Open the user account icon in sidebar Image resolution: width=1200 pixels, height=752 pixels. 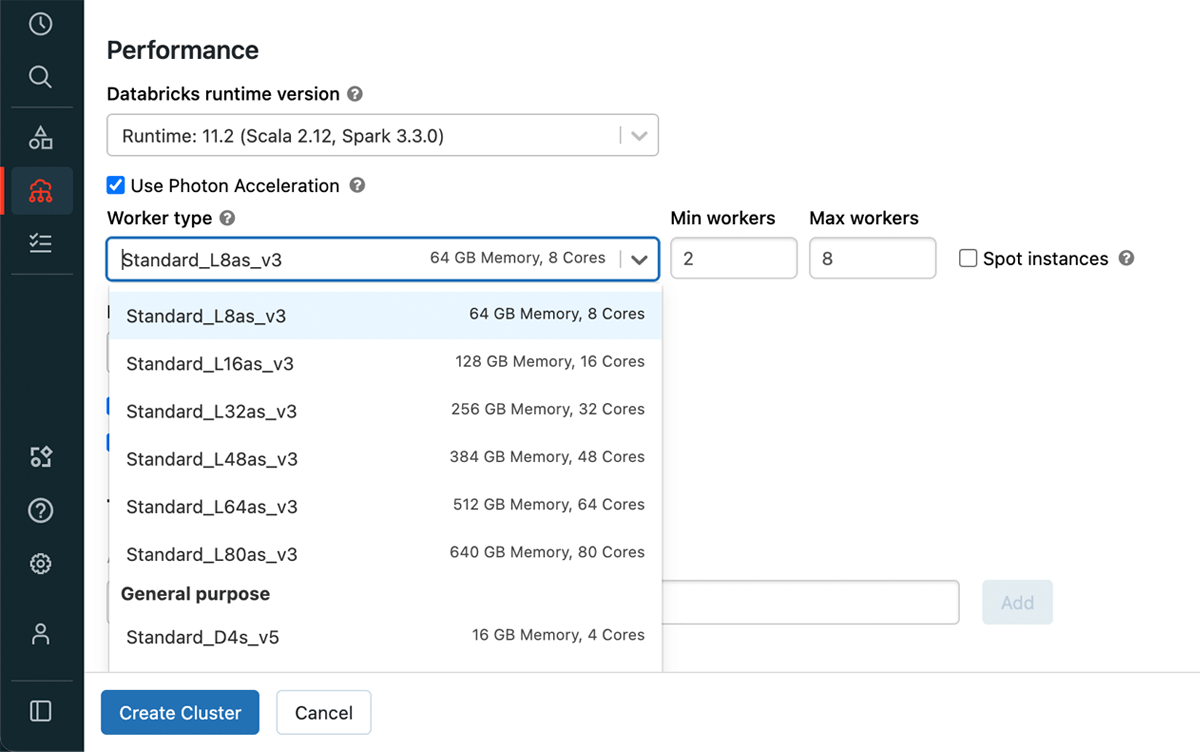pos(40,634)
